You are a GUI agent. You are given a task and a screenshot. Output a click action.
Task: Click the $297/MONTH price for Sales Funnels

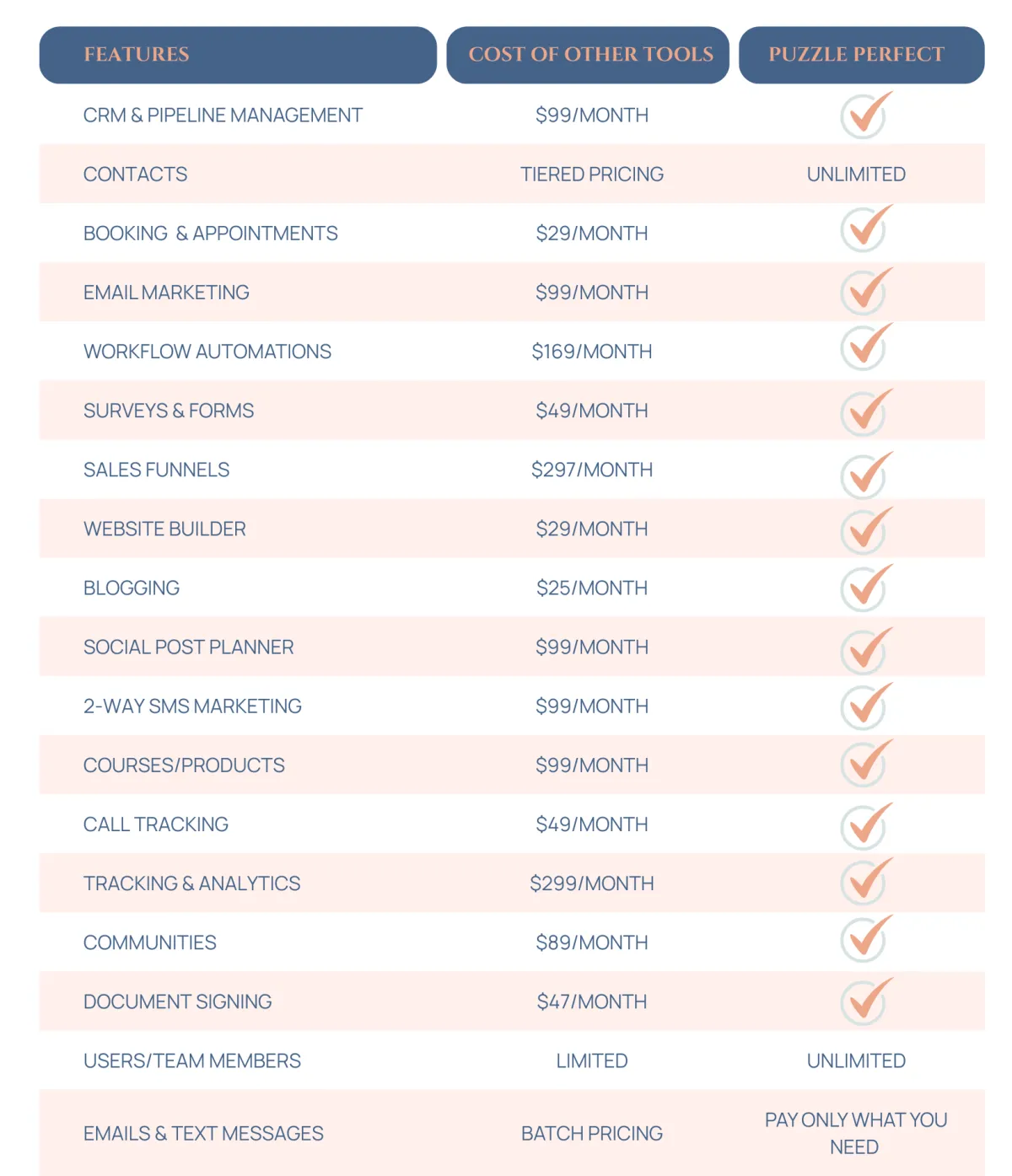(x=592, y=470)
